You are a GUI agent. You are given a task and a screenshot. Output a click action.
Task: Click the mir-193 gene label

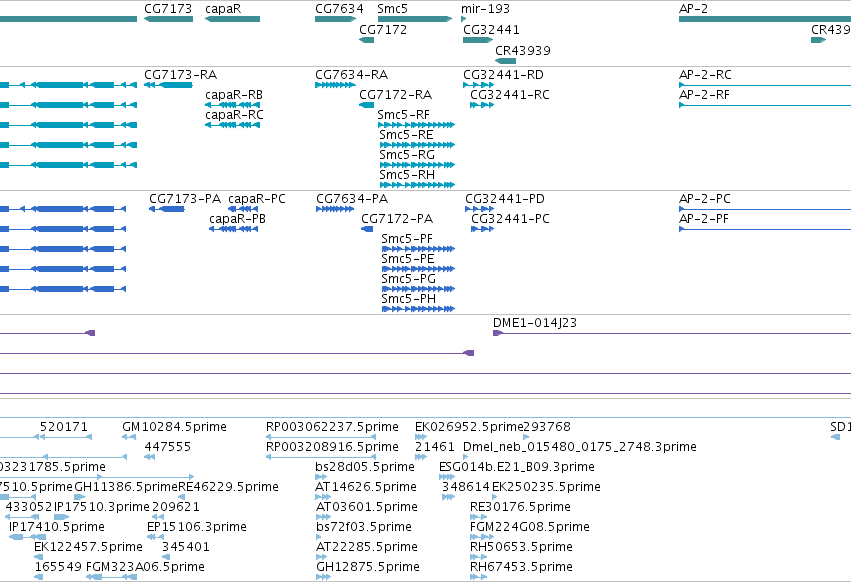(x=485, y=9)
